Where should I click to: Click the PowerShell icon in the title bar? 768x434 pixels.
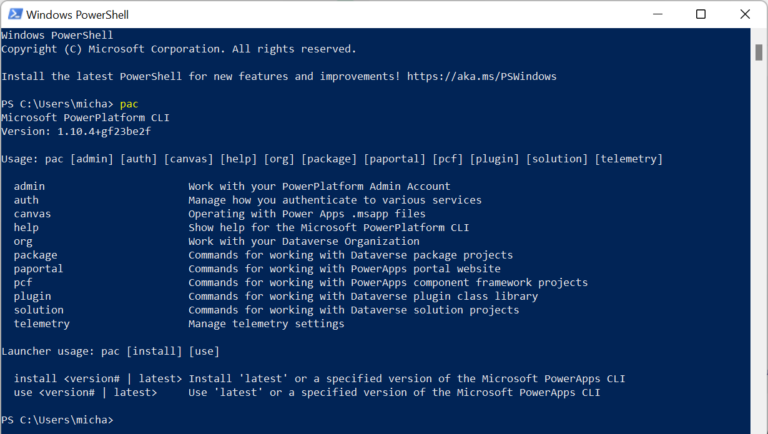[x=12, y=15]
